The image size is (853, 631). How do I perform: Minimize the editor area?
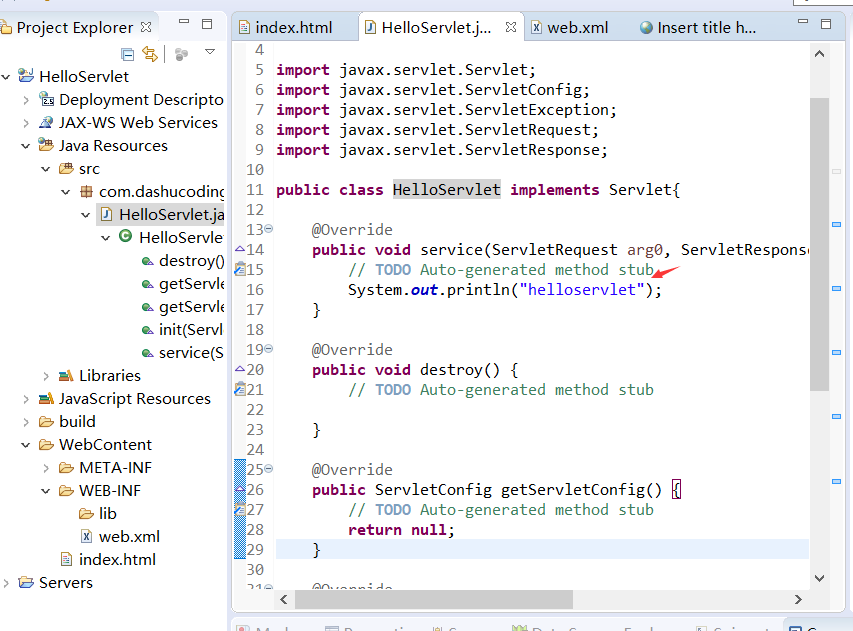pyautogui.click(x=803, y=21)
